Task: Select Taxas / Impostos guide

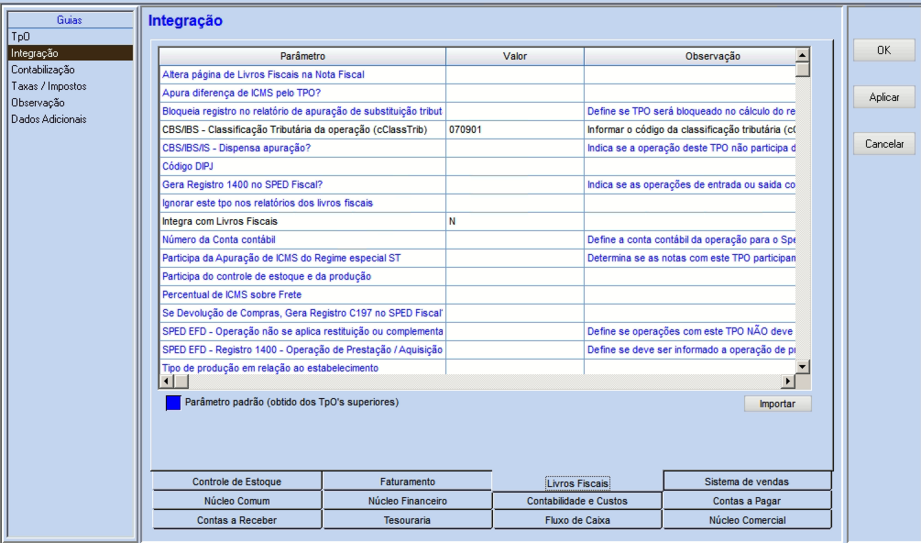Action: [x=48, y=86]
